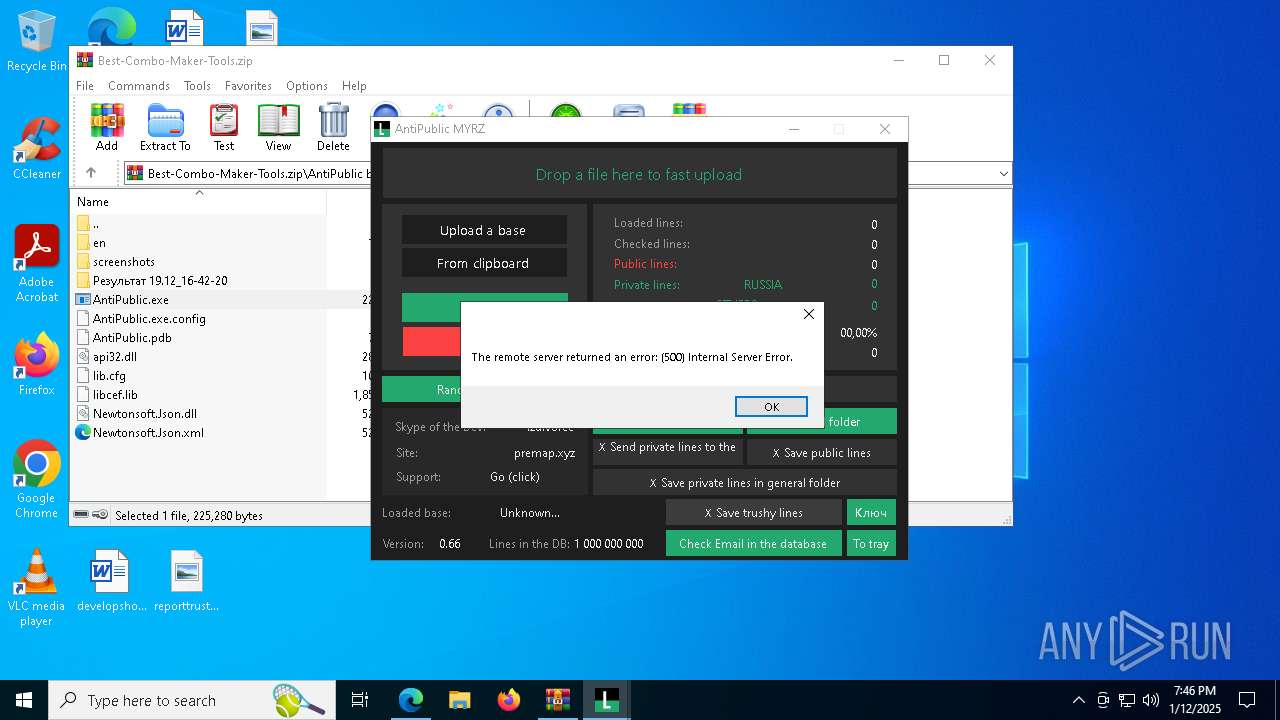Click the Go (click) support link

click(x=515, y=477)
